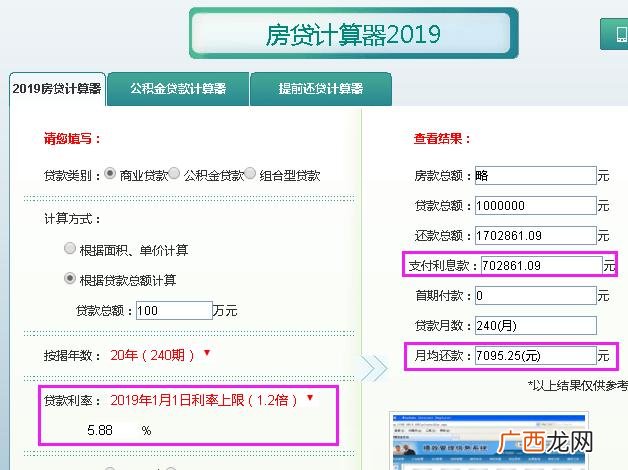
Task: Click the 支付利息款 field 702861.09
Action: 542,265
